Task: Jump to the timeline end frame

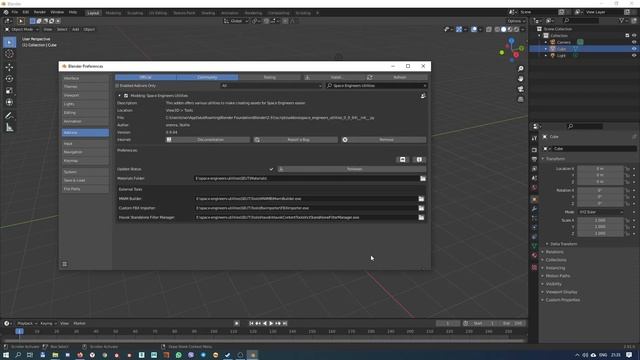Action: [285, 323]
